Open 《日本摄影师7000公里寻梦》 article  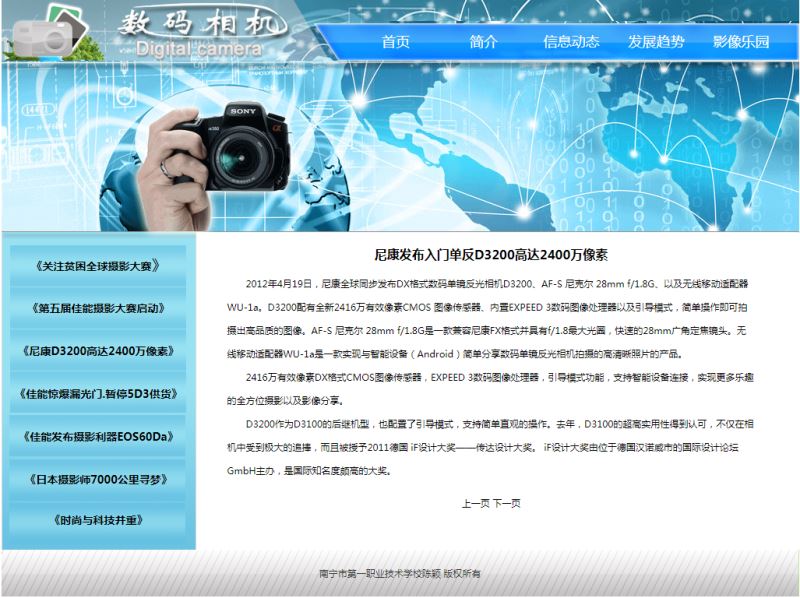[x=97, y=479]
